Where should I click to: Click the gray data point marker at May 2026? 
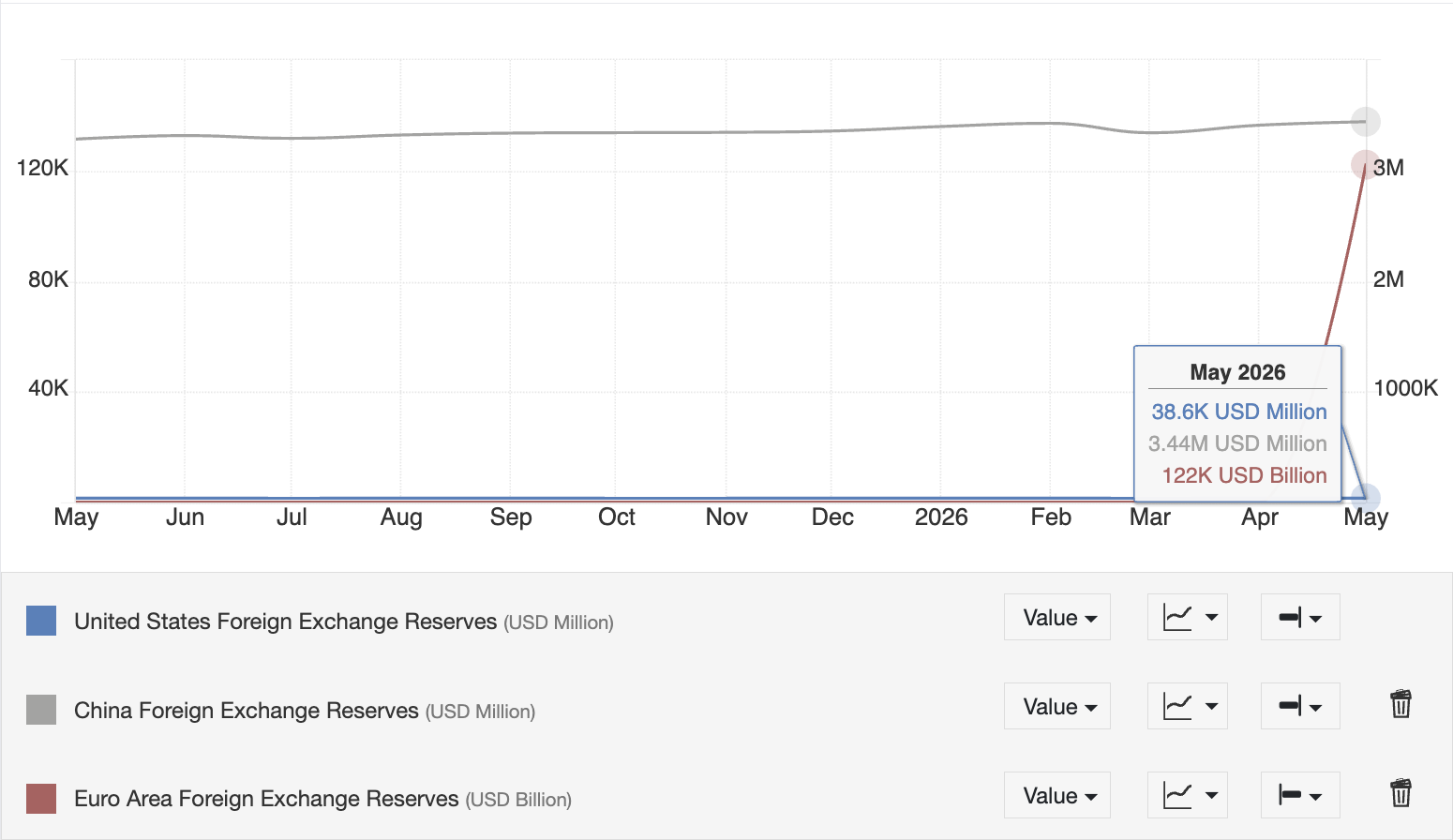pyautogui.click(x=1366, y=122)
